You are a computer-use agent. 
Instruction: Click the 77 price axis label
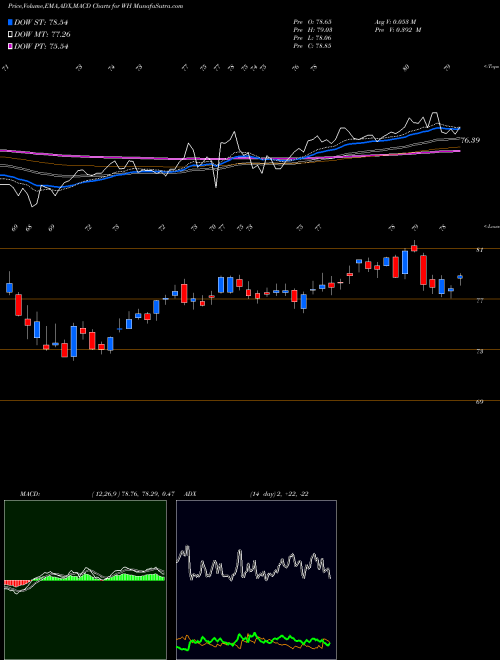point(479,301)
